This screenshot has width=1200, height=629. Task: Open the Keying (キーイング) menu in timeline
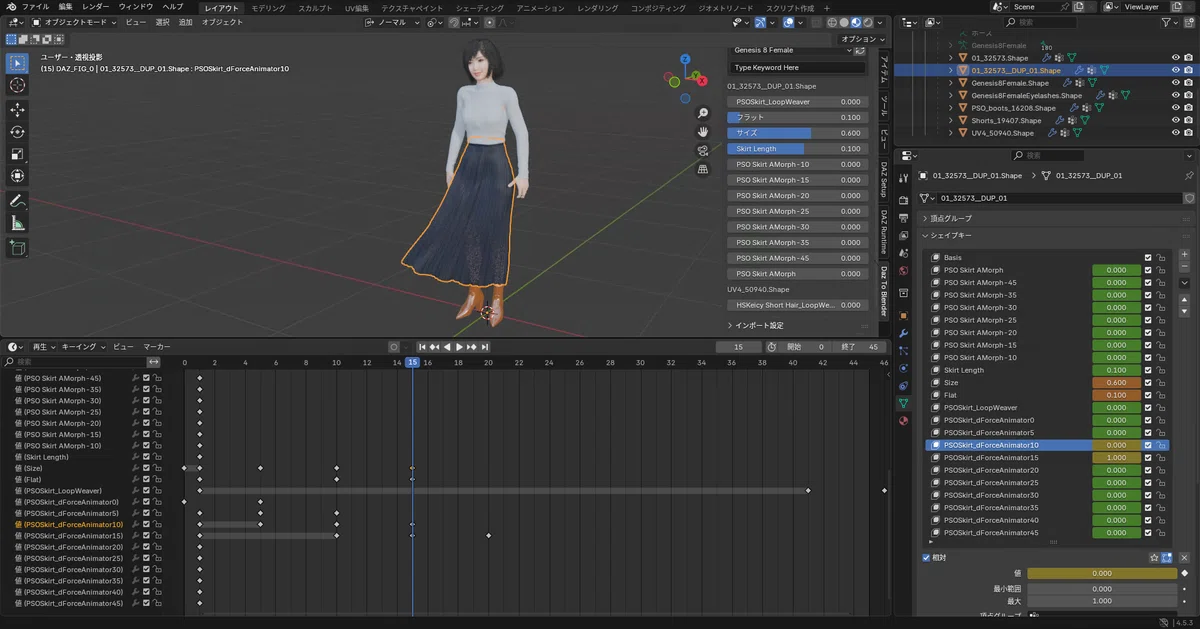[x=83, y=346]
